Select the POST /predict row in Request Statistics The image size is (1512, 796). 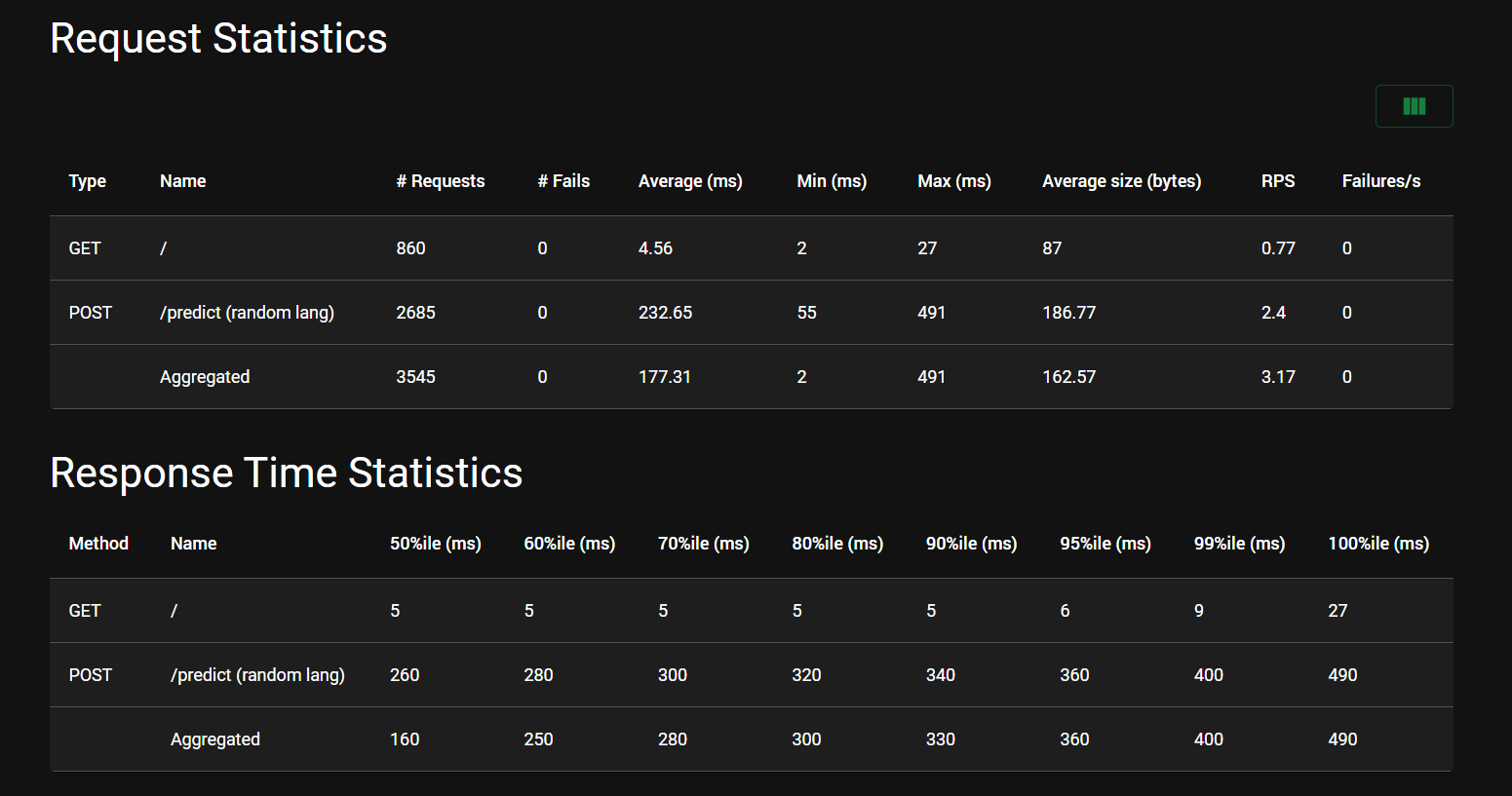752,313
